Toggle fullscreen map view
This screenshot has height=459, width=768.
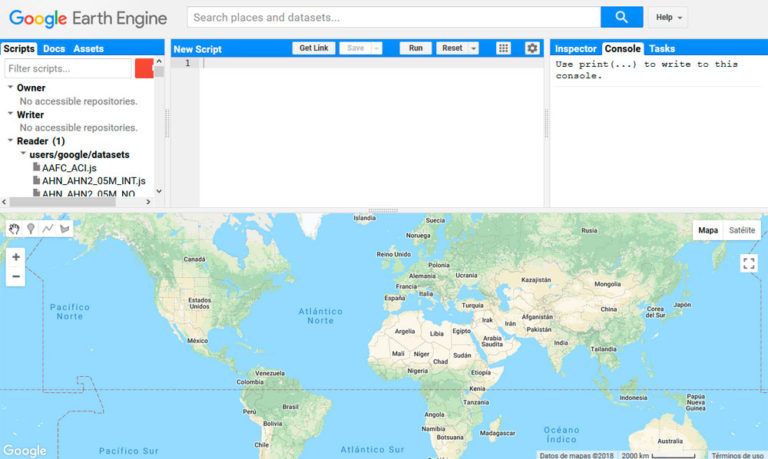(x=748, y=264)
